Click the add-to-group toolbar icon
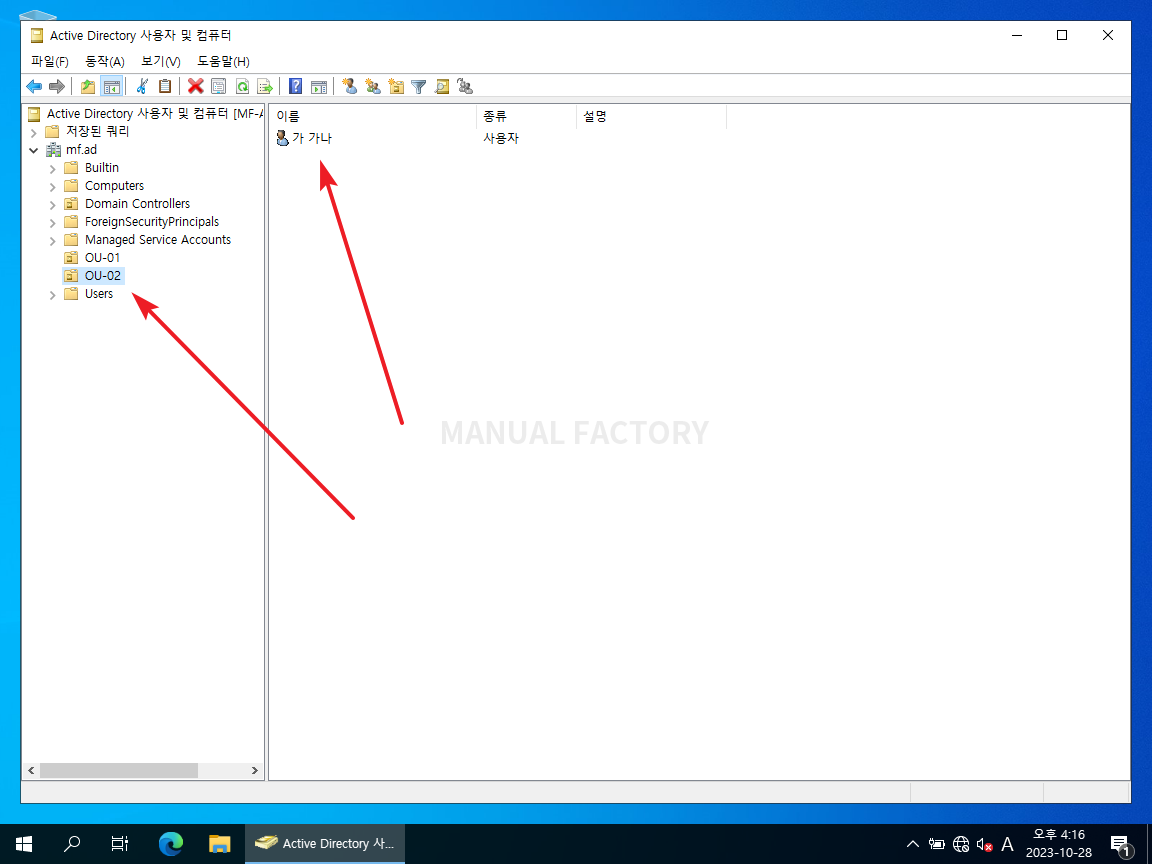This screenshot has height=864, width=1152. pyautogui.click(x=465, y=87)
